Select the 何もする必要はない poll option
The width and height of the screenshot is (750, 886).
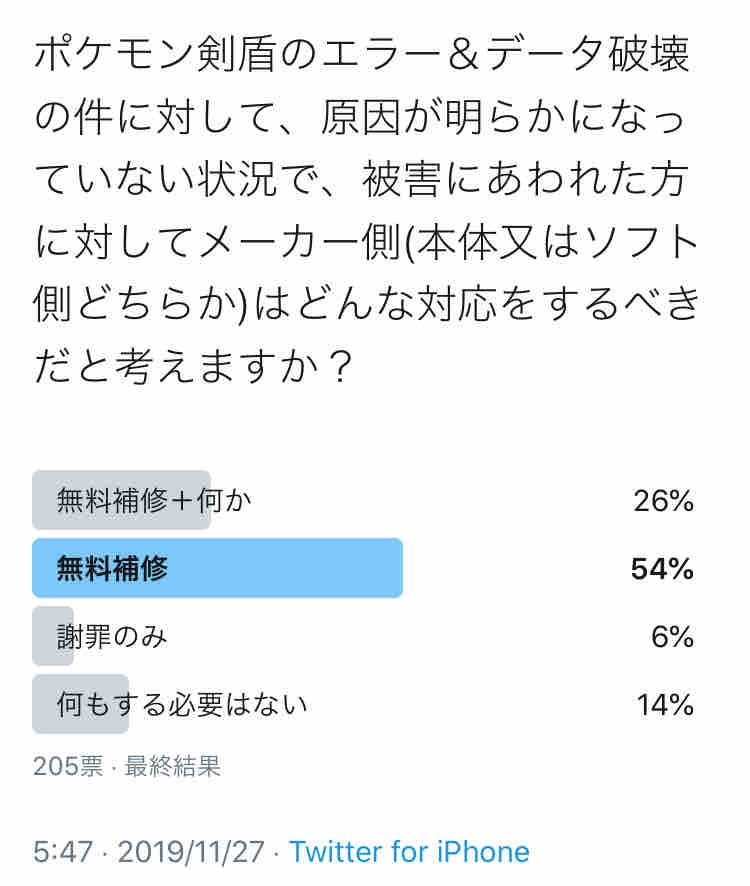(181, 705)
